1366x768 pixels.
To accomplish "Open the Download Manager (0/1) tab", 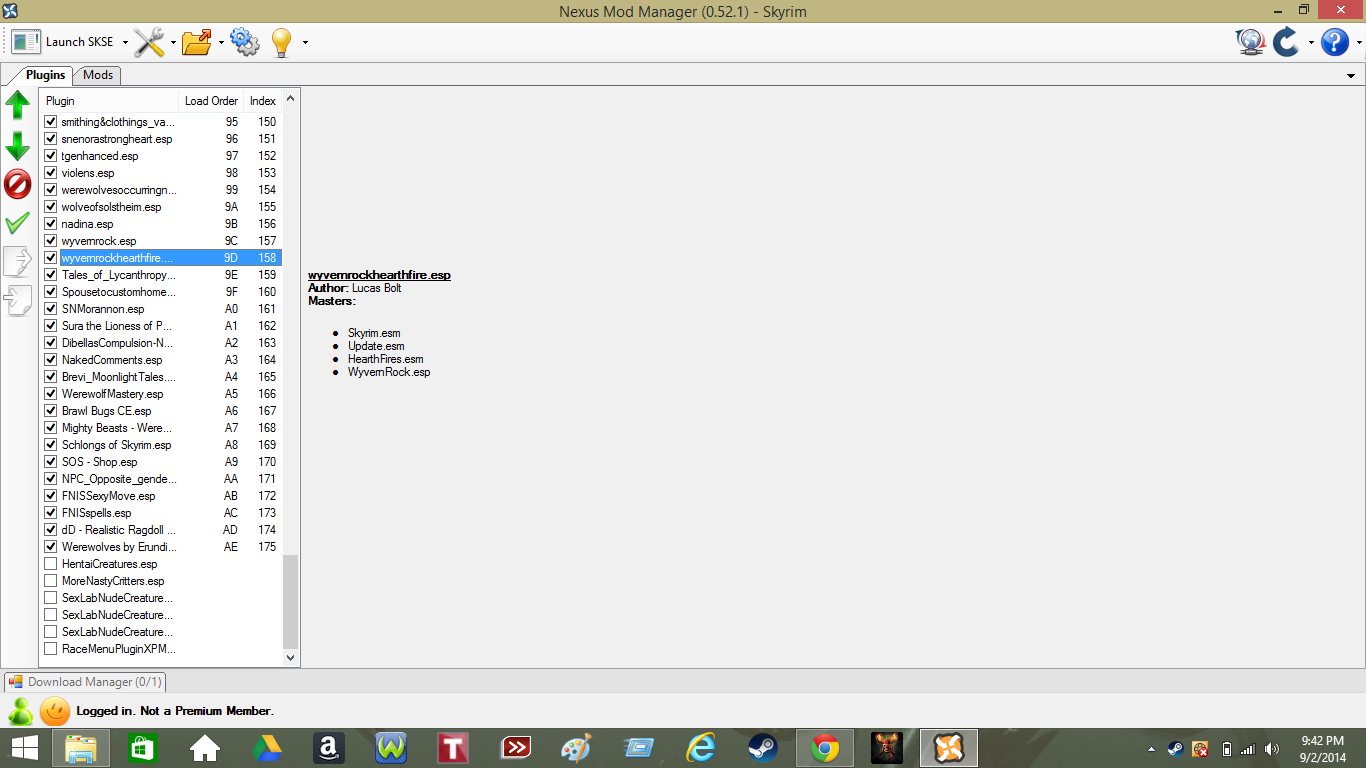I will 85,682.
